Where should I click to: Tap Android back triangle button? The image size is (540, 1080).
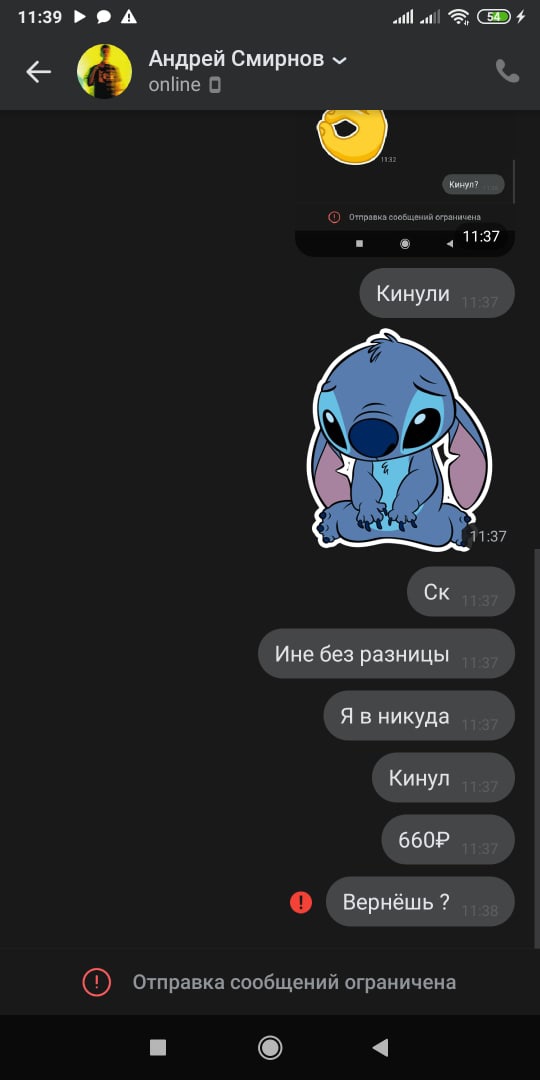pyautogui.click(x=380, y=1048)
